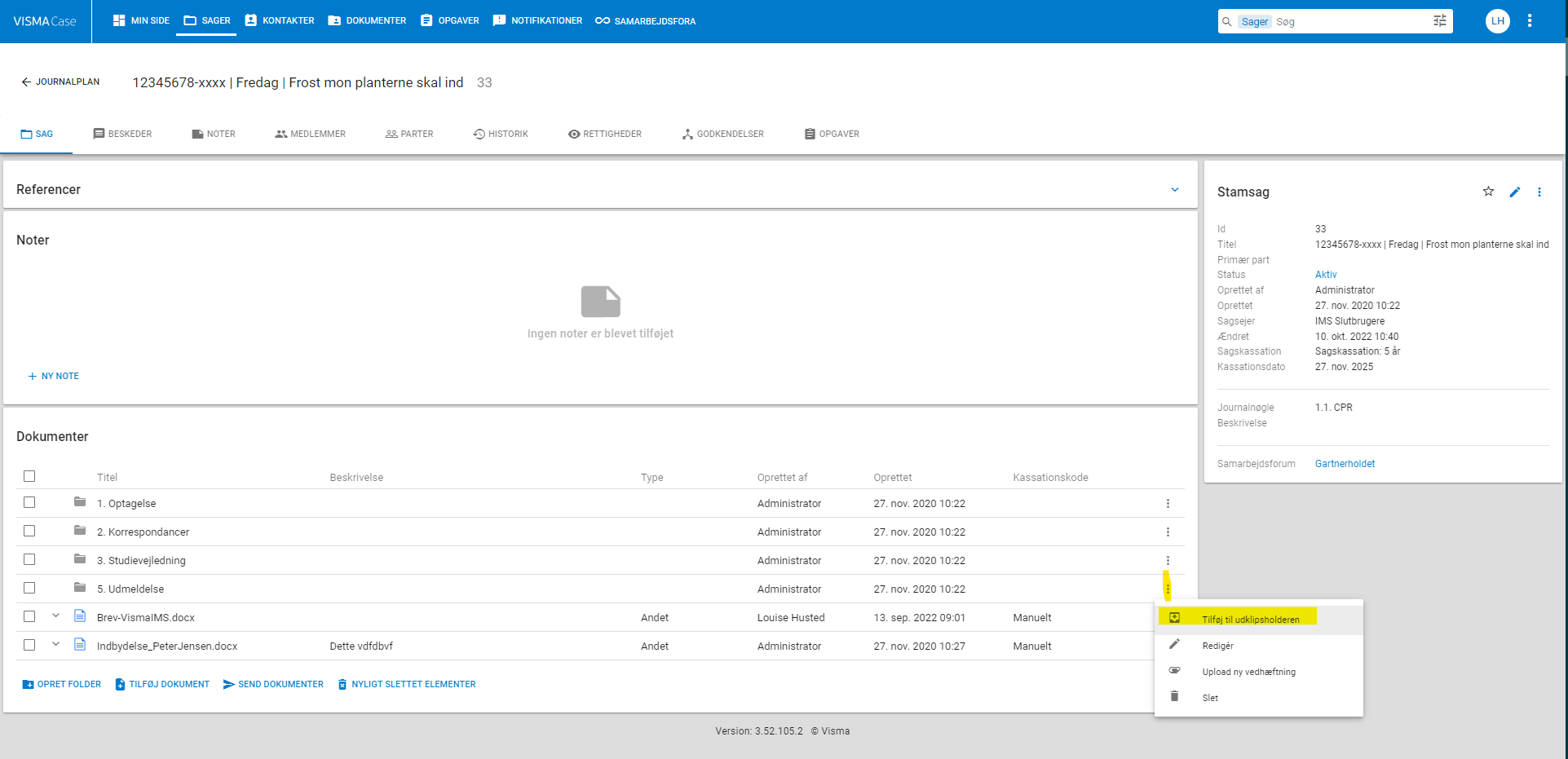1568x759 pixels.
Task: Choose Slet in the context menu
Action: coord(1259,698)
